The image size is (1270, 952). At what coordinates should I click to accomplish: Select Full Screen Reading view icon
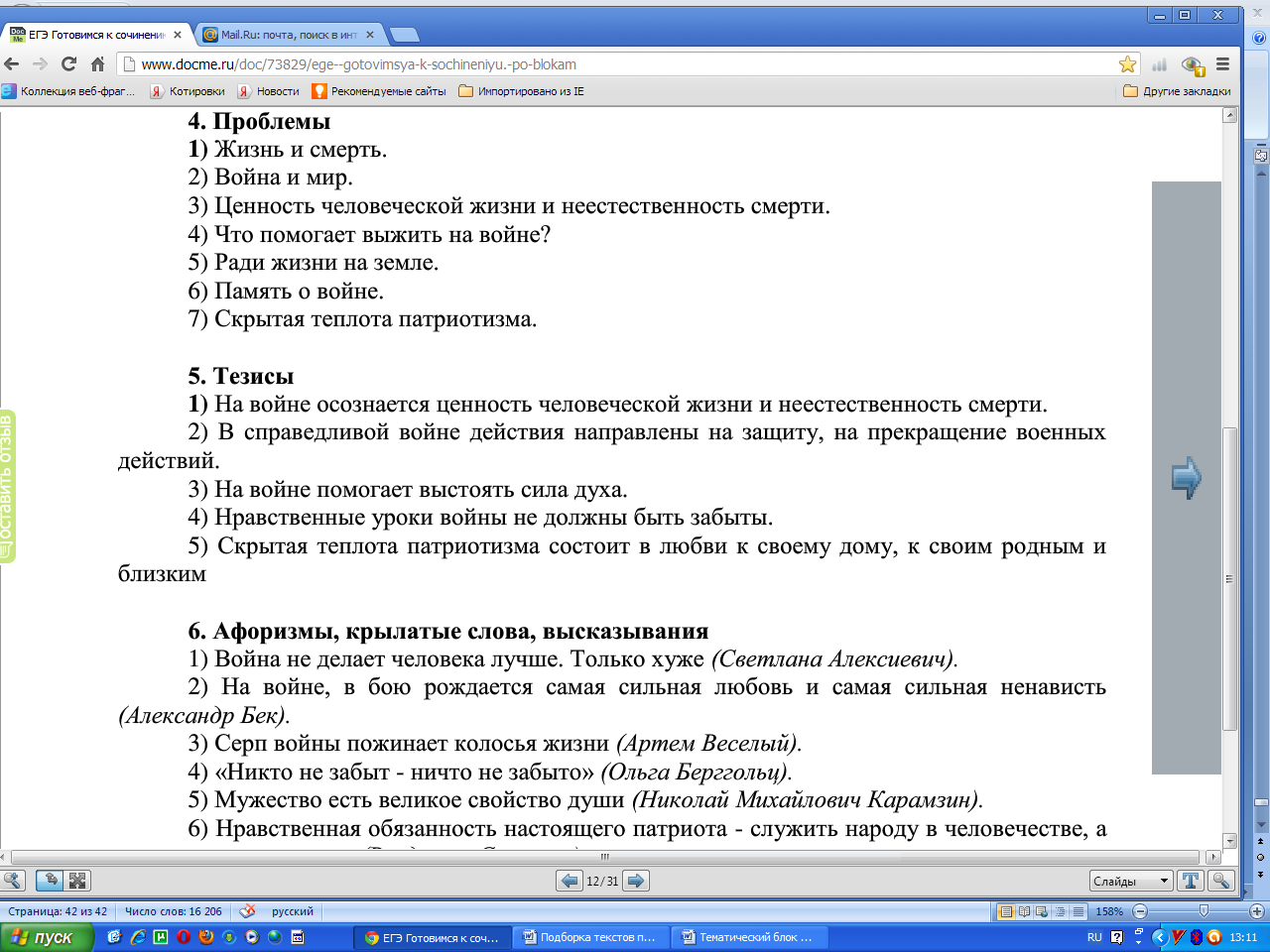1025,911
